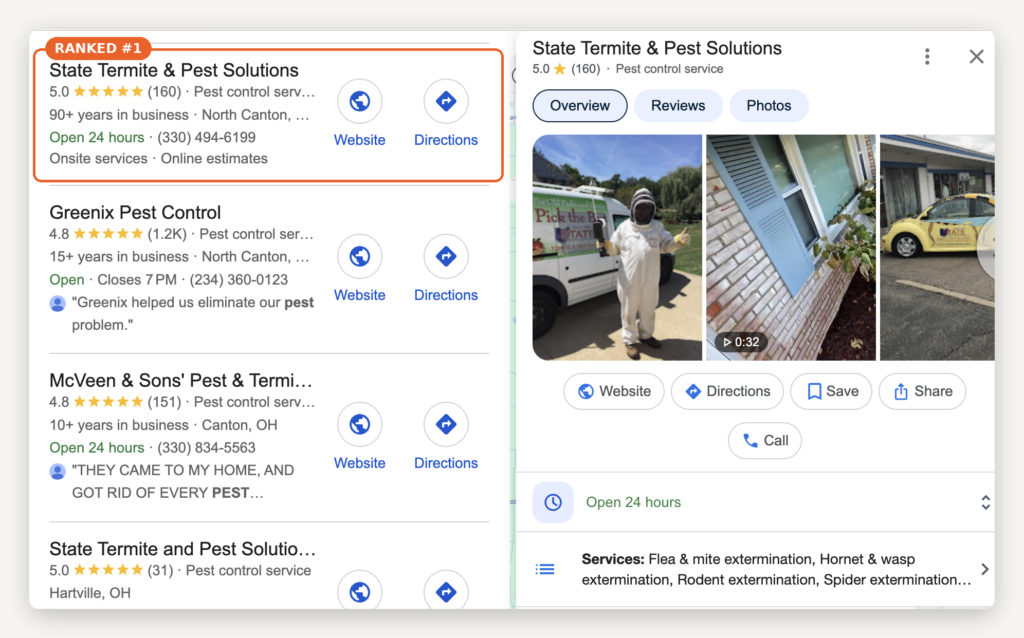Screen dimensions: 1024x638
Task: Click Directions icon for McVeen & Sons' listing
Action: pyautogui.click(x=446, y=424)
